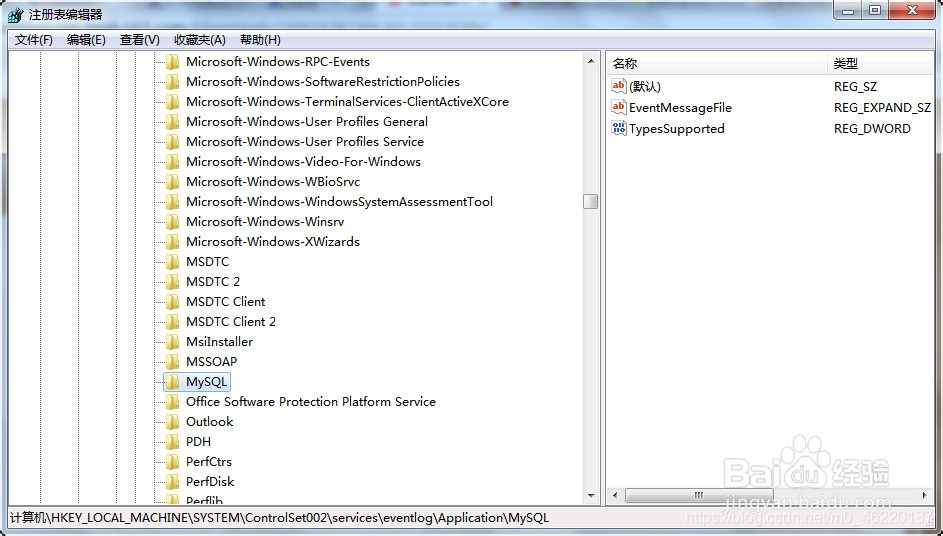Click the string icon of (默认) value
Image resolution: width=943 pixels, height=536 pixels.
619,86
